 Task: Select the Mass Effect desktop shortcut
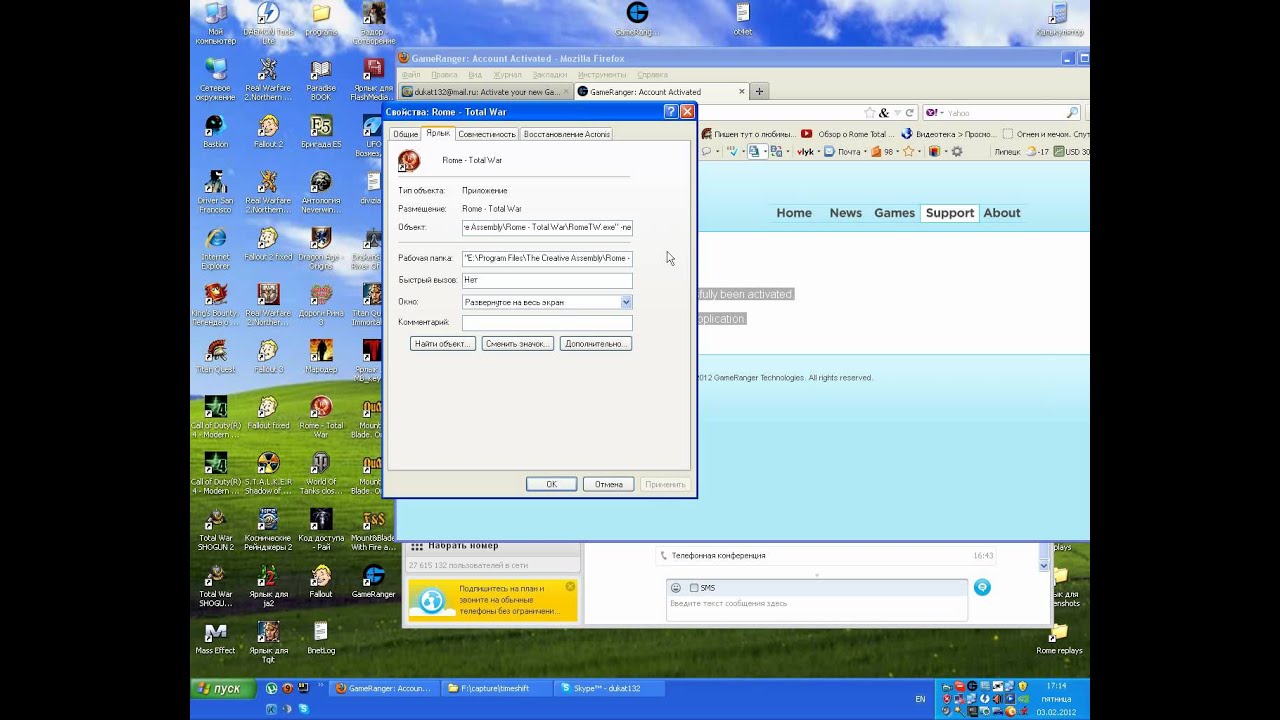[x=215, y=637]
